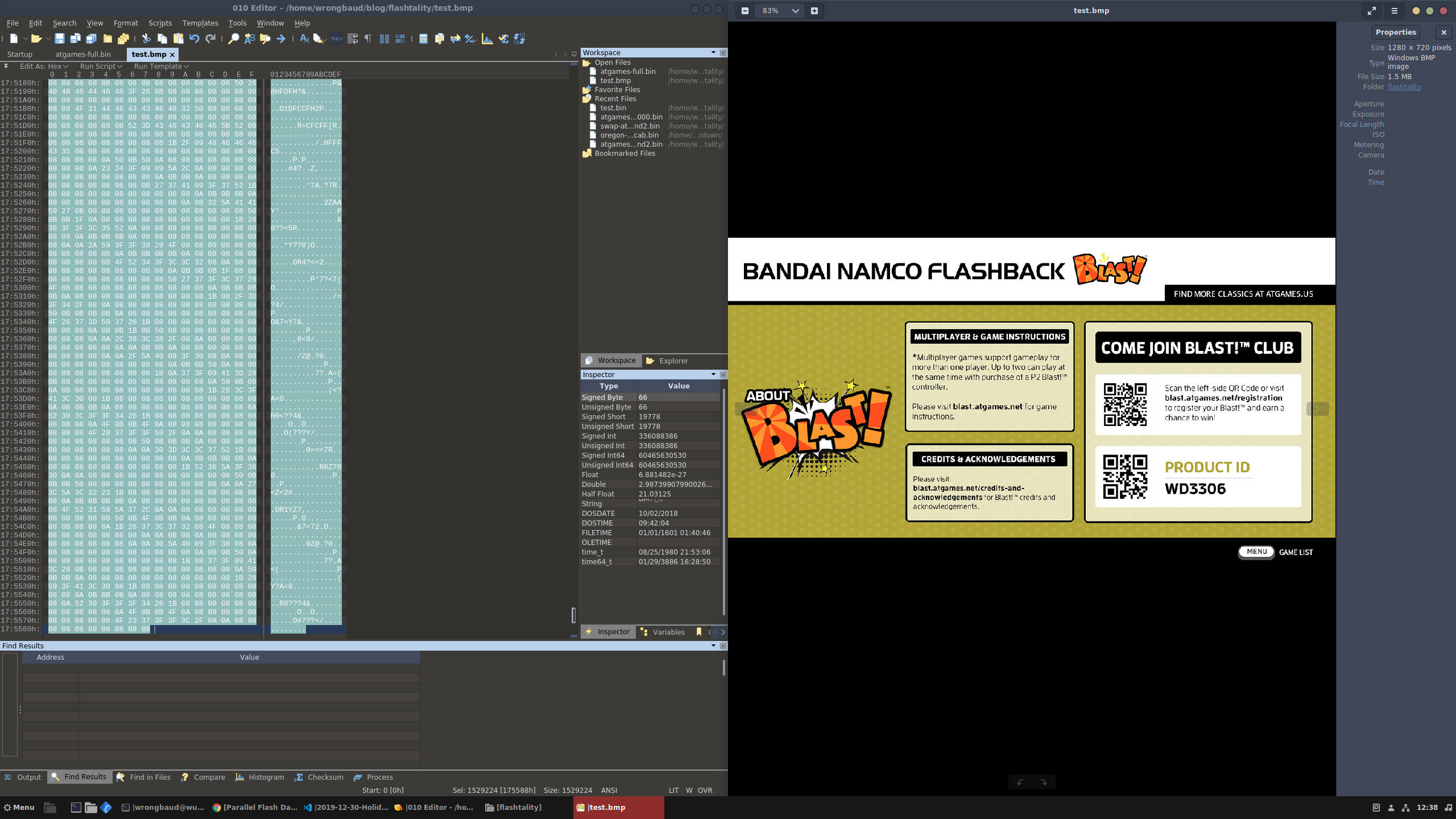
Task: Switch to the atgames-full.bin tab
Action: (83, 54)
